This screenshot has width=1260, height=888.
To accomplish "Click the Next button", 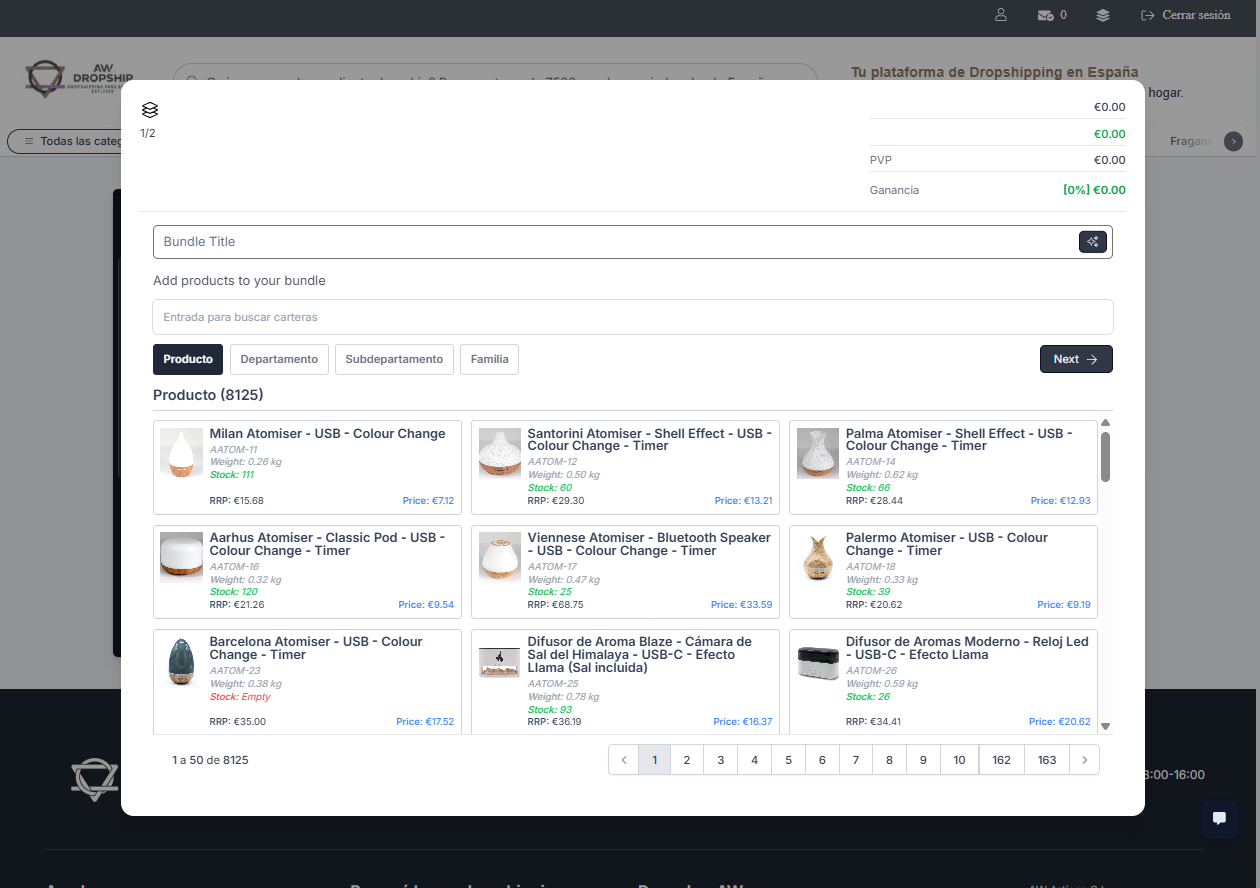I will point(1076,359).
